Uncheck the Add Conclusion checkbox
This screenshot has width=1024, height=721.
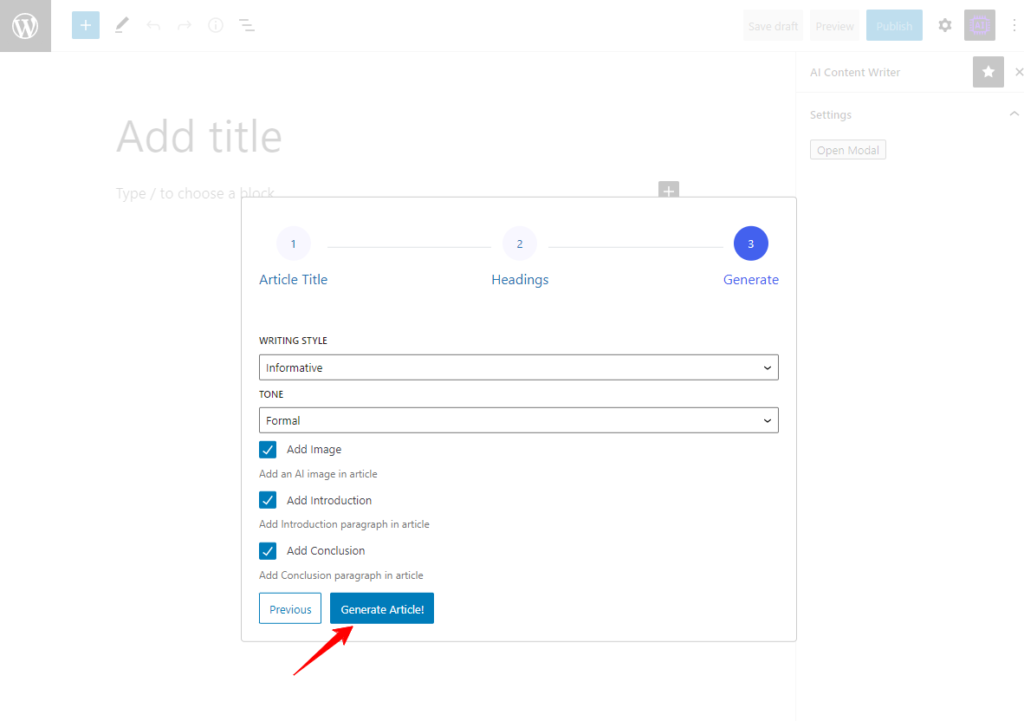pyautogui.click(x=268, y=551)
